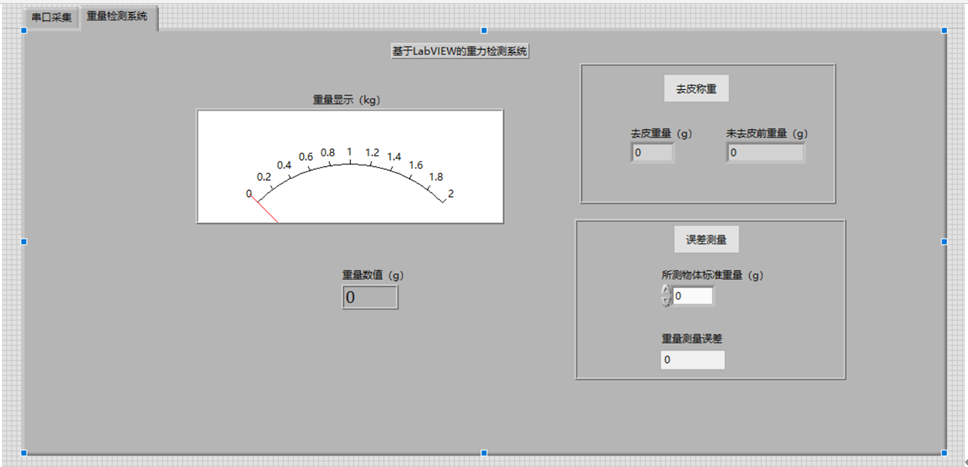
Task: Click the 基于LabVIEW的重力检测系统 title label
Action: (461, 52)
